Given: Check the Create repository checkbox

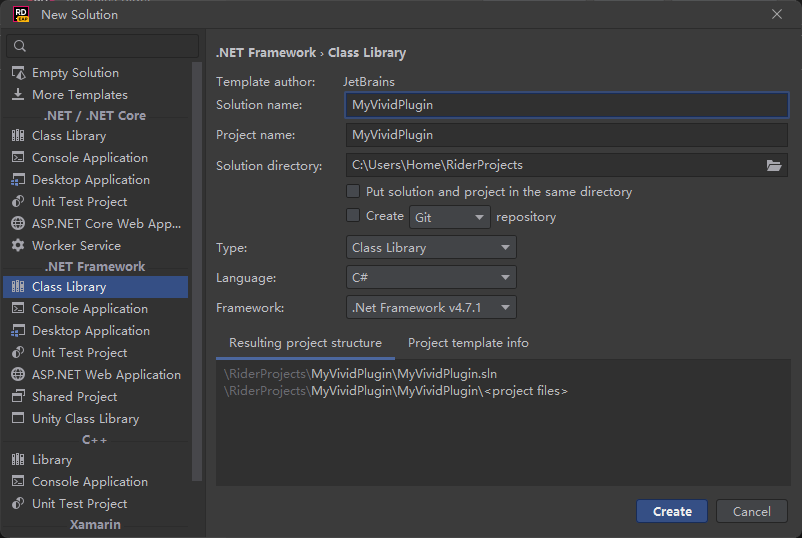Looking at the screenshot, I should pyautogui.click(x=353, y=215).
